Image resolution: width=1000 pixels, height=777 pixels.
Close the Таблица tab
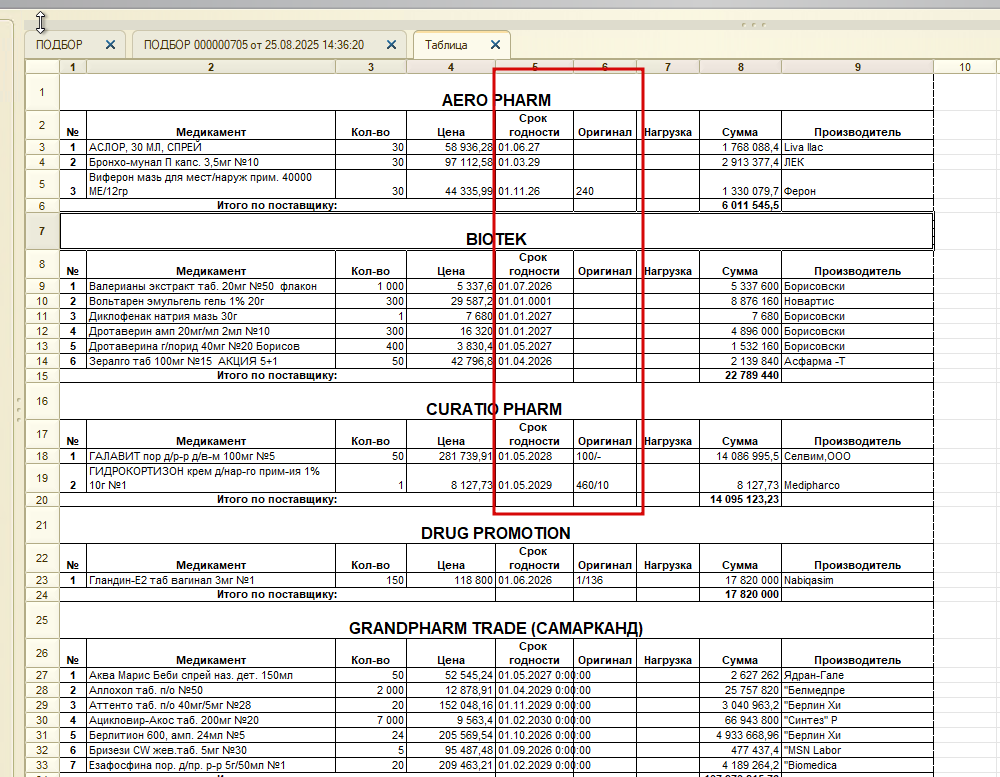click(496, 45)
